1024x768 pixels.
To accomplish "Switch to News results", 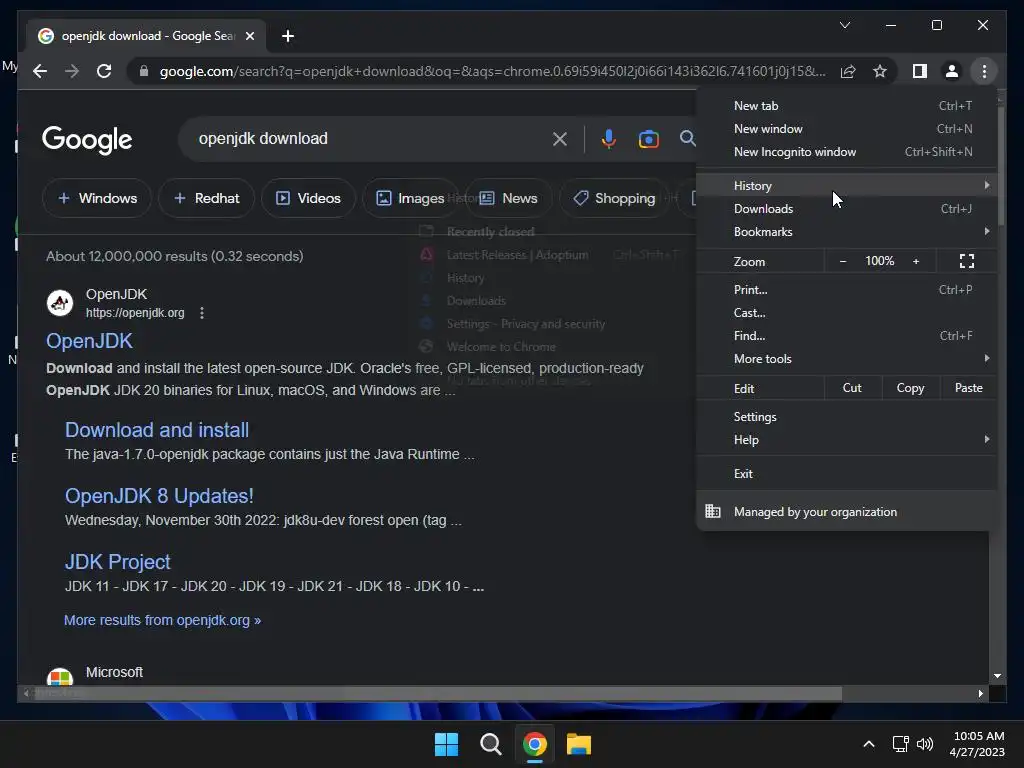I will [x=508, y=198].
